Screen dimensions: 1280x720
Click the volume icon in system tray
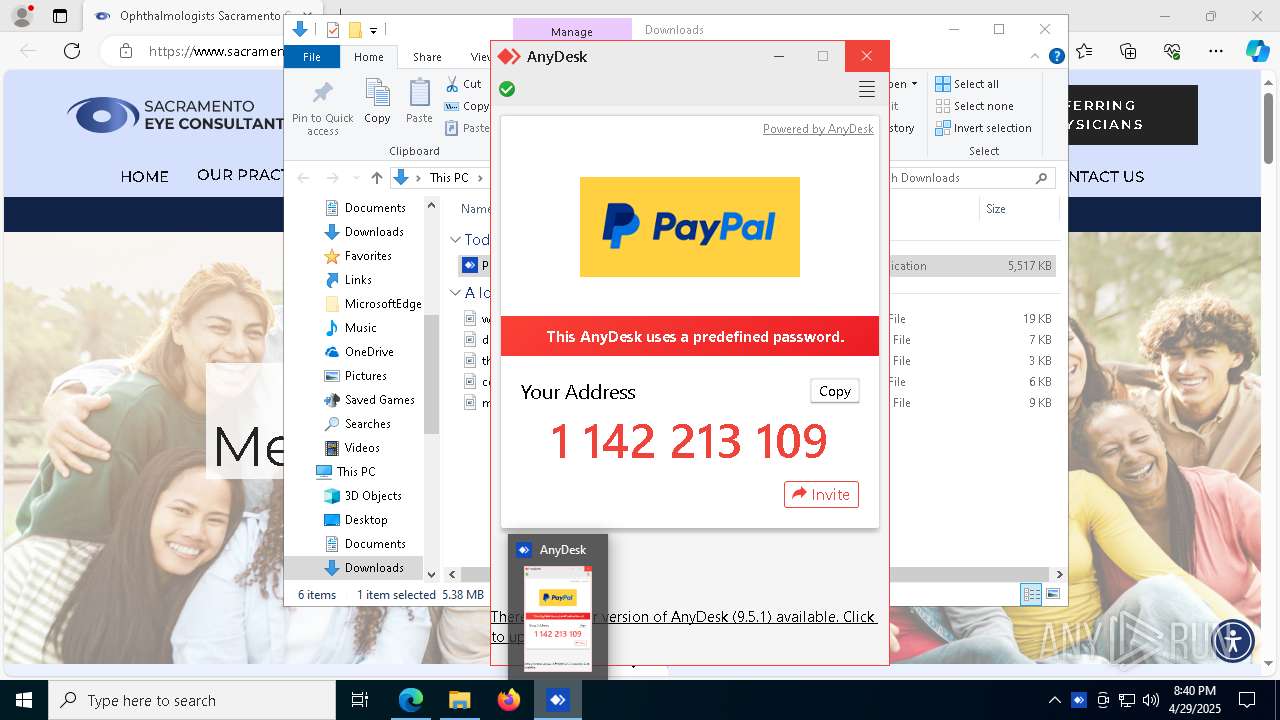coord(1151,701)
